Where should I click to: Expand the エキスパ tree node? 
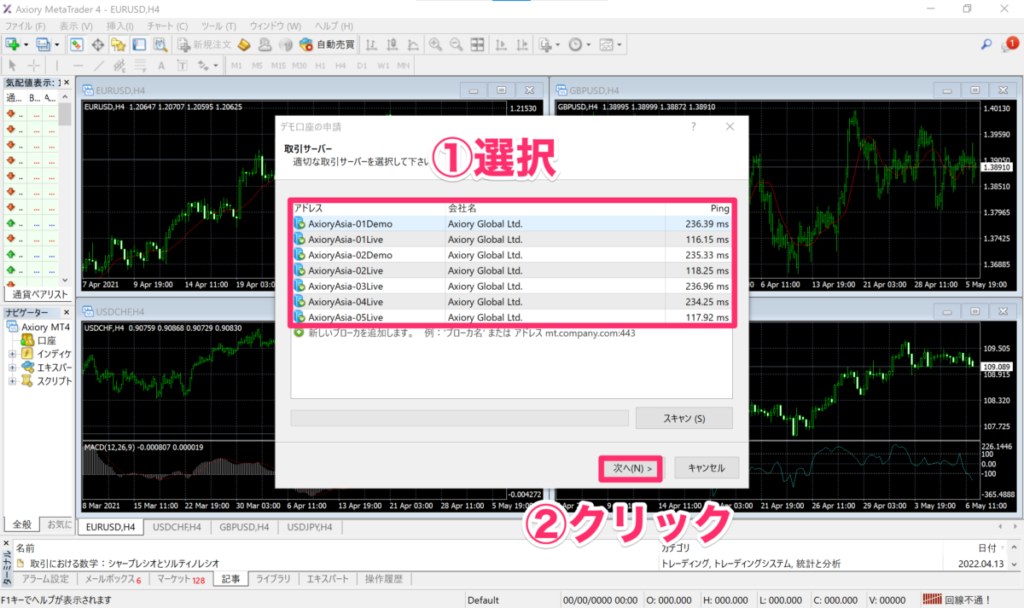pyautogui.click(x=12, y=368)
